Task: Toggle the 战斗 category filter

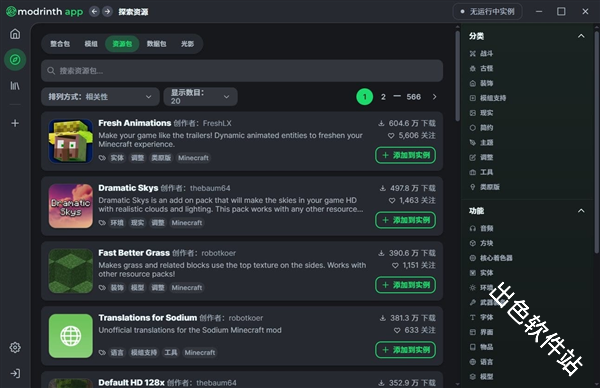Action: click(481, 54)
